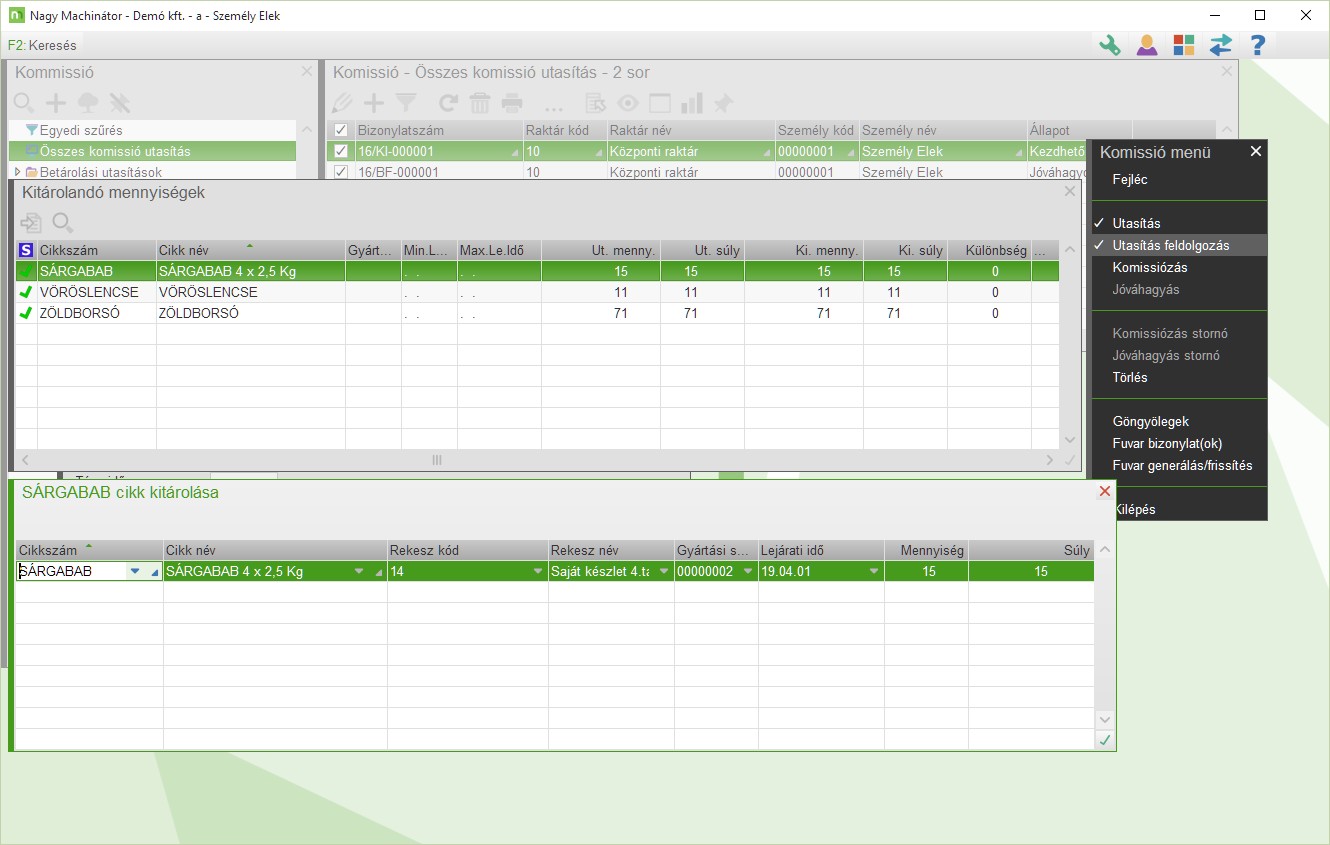Toggle checkbox for row 16/KI-000001
Viewport: 1330px width, 845px height.
(x=341, y=151)
